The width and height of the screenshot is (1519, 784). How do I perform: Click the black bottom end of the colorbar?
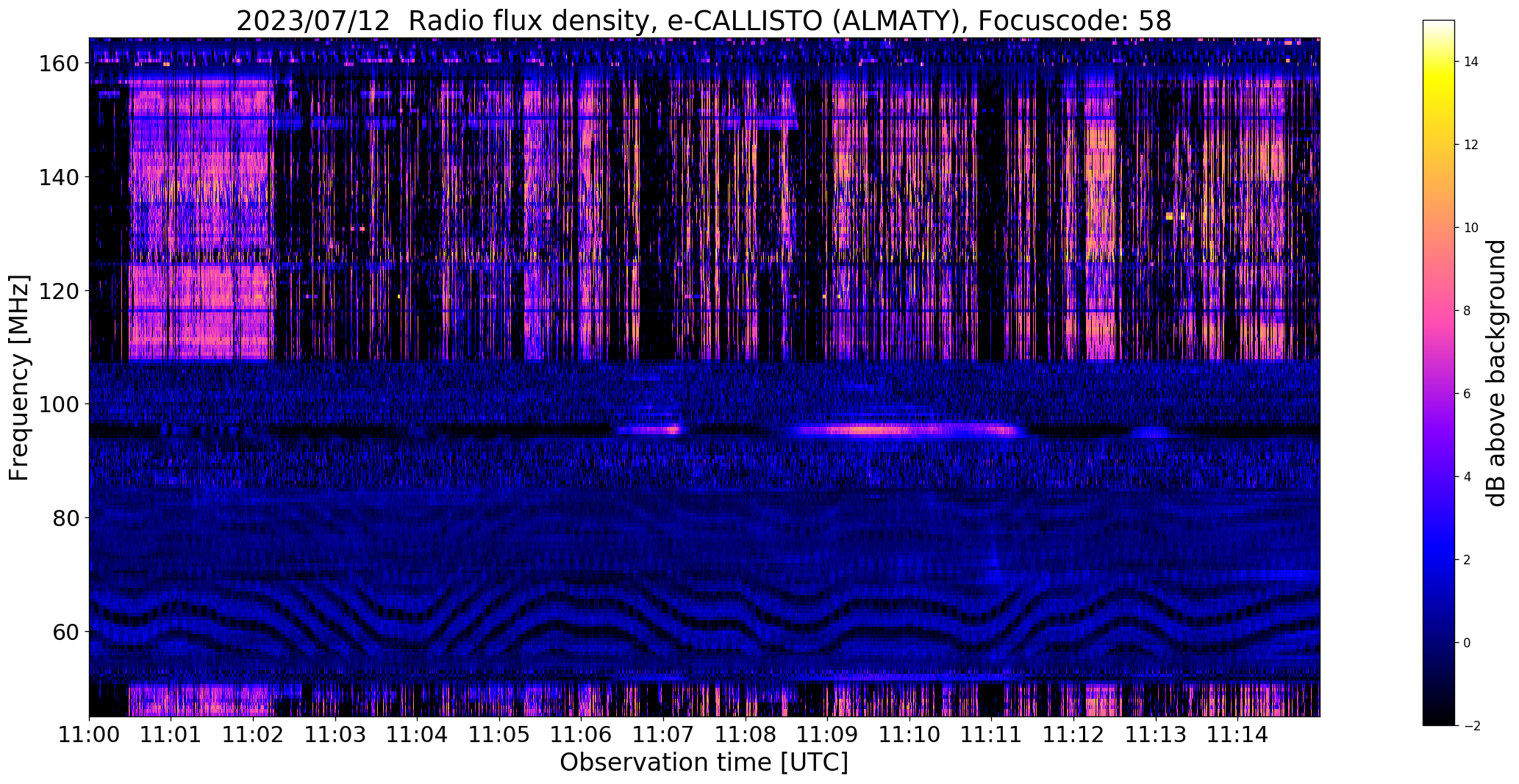[x=1439, y=719]
